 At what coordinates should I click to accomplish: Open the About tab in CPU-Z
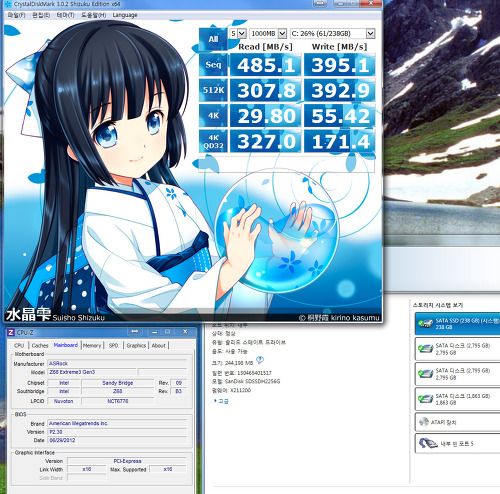point(159,345)
